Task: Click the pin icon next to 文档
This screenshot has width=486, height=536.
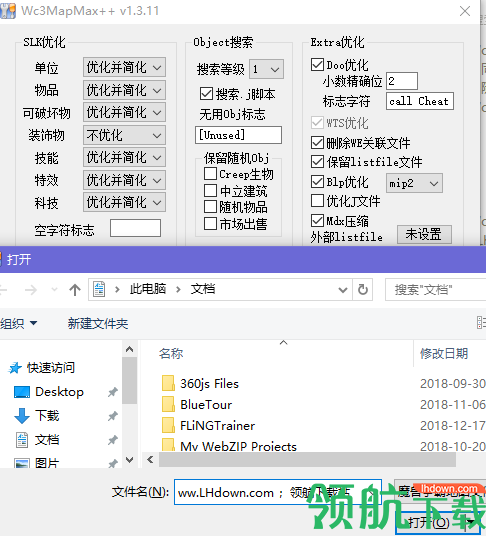Action: pyautogui.click(x=112, y=440)
